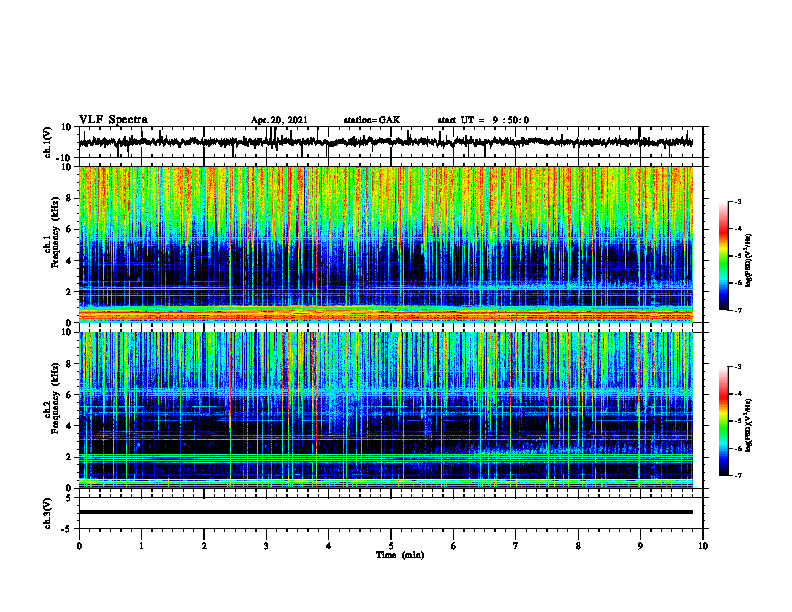Click the "-7" label on ch.1 color bar

(x=738, y=310)
